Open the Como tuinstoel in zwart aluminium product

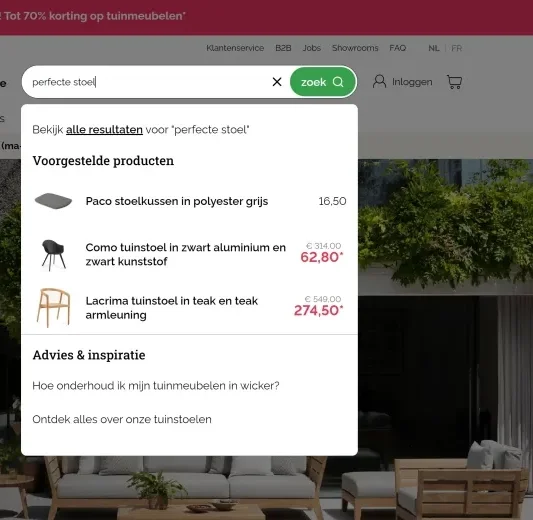click(185, 254)
